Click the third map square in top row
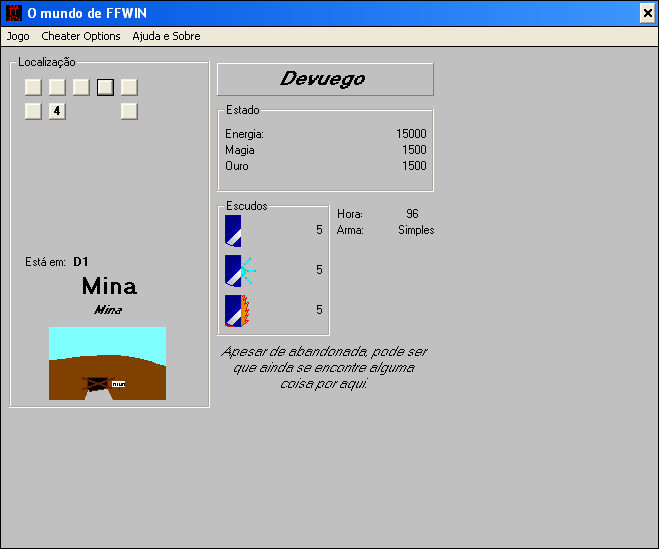Image resolution: width=659 pixels, height=549 pixels. coord(81,87)
